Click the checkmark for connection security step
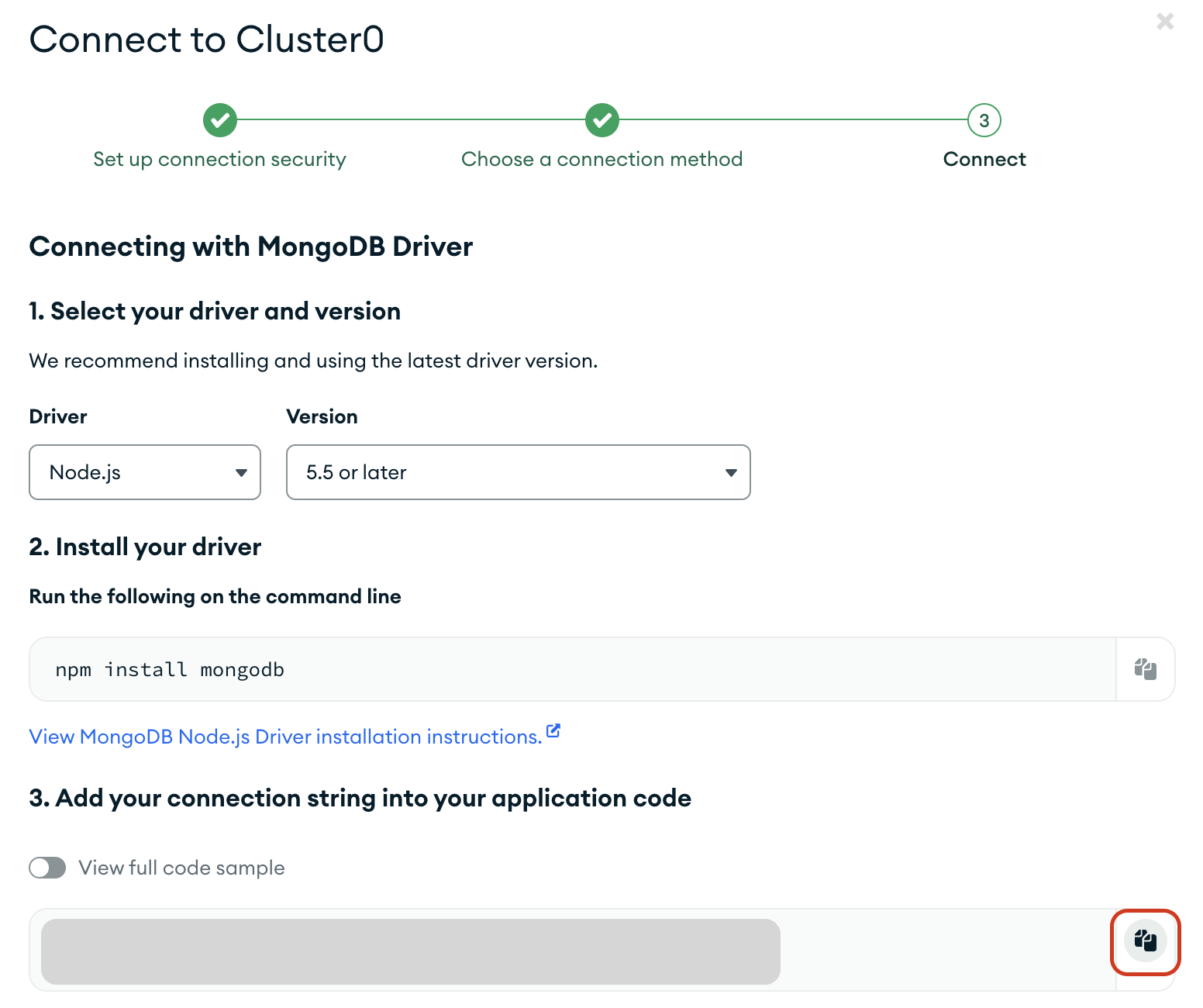This screenshot has height=1008, width=1203. 220,120
